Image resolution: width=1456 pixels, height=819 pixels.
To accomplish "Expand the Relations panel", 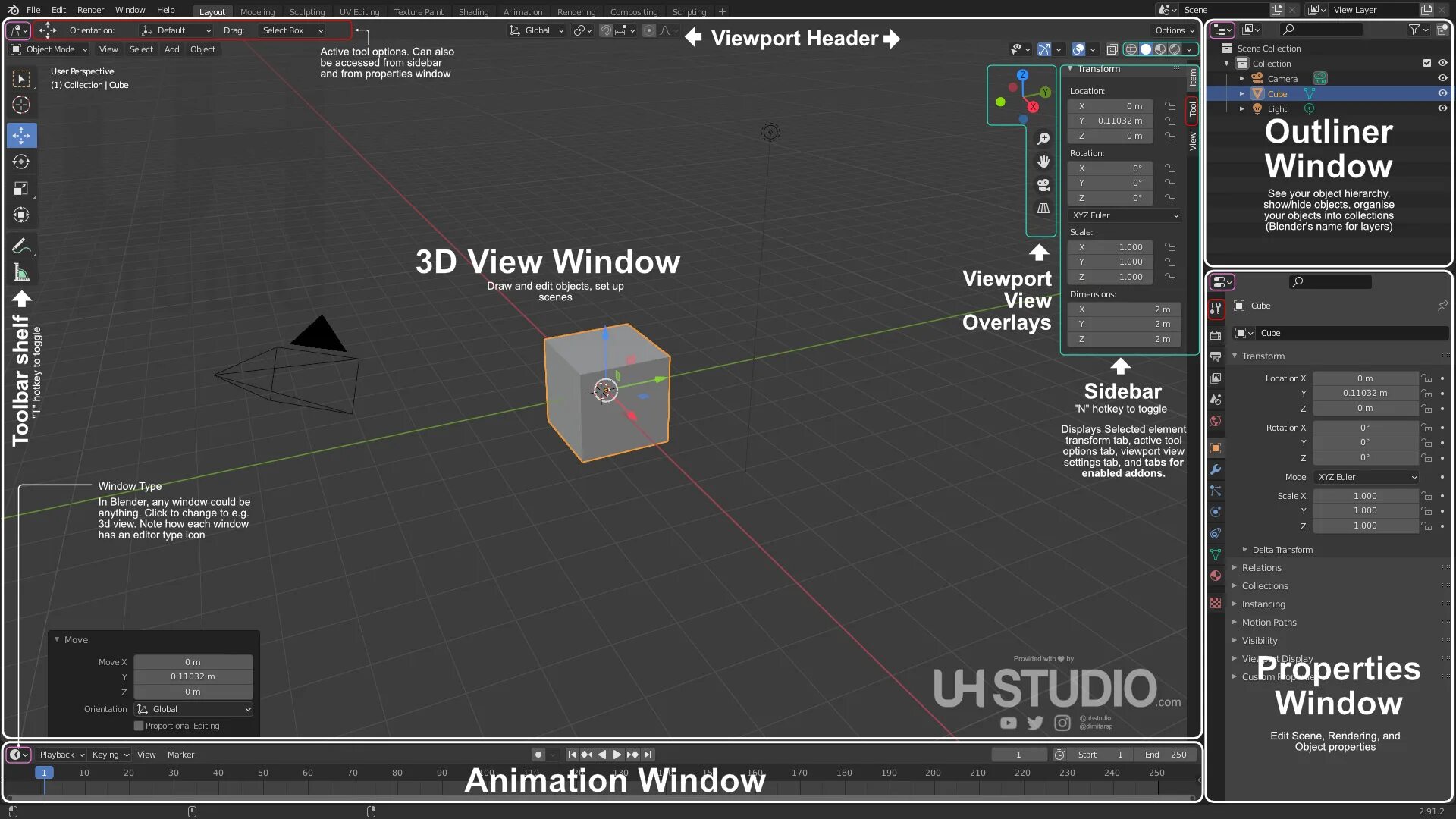I will pyautogui.click(x=1261, y=568).
